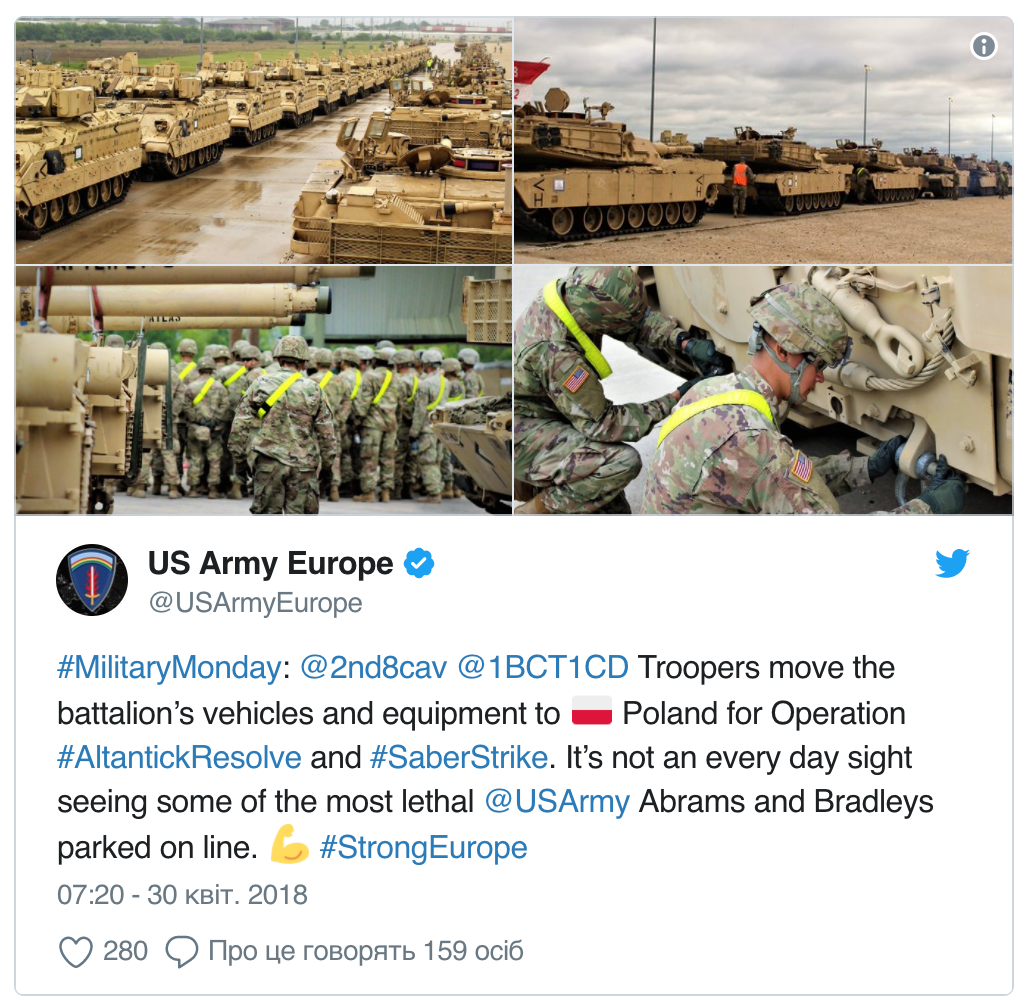Click the Poland flag emoji
The image size is (1030, 1008).
pos(592,712)
